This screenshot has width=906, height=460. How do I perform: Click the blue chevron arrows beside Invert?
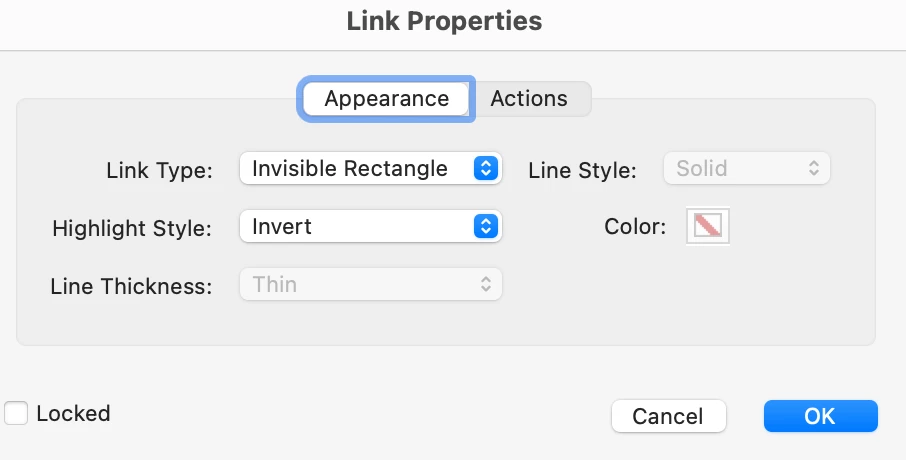click(x=485, y=227)
